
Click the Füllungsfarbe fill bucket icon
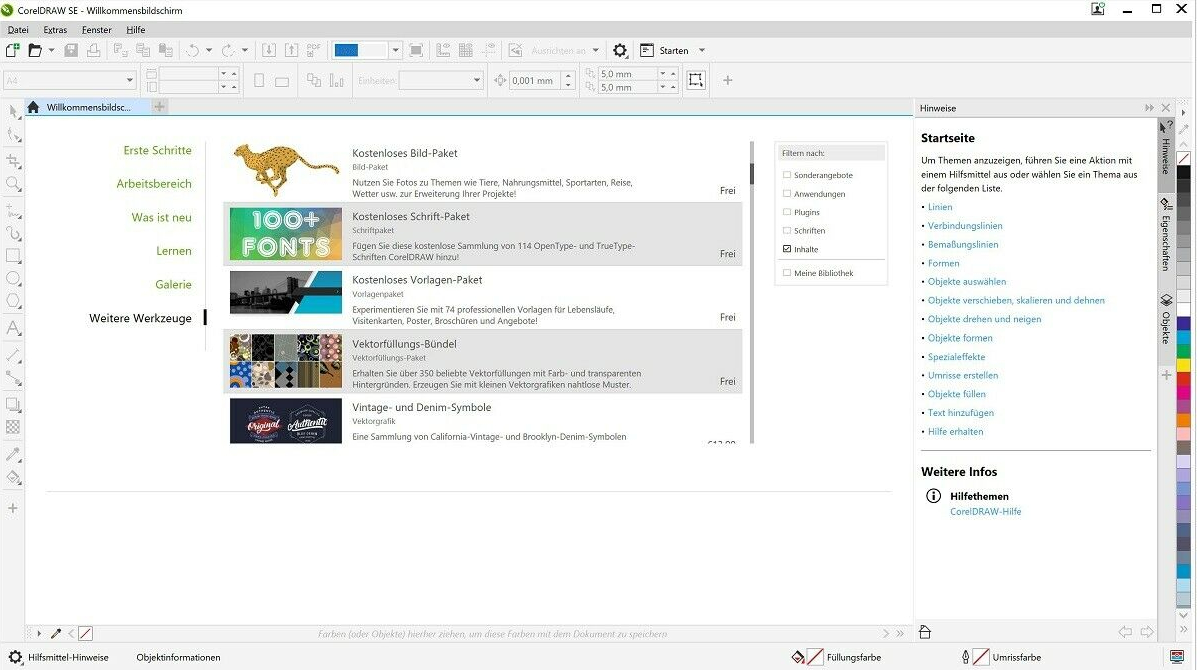tap(797, 657)
